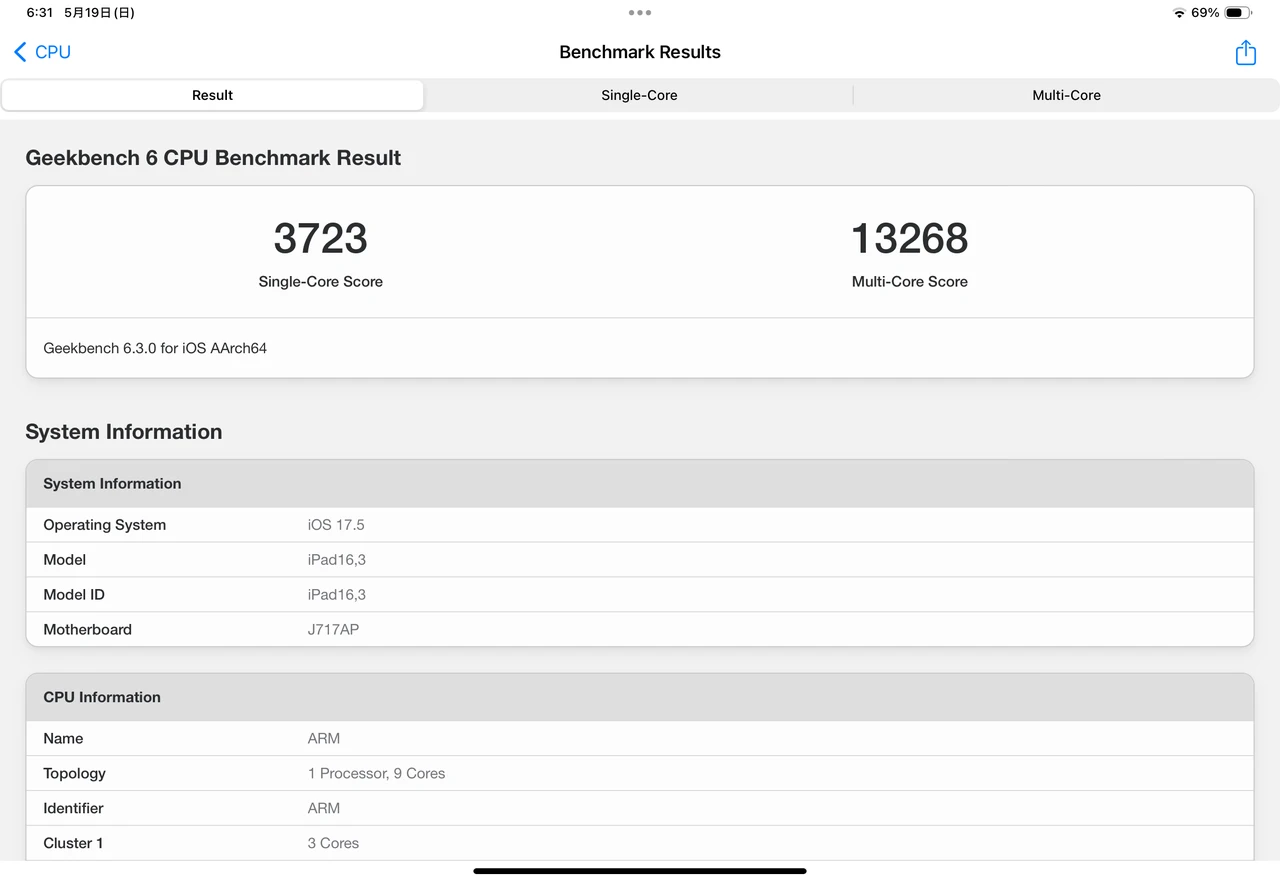Screen dimensions: 1280x882
Task: Tap the iOS 17.5 value
Action: tap(336, 525)
